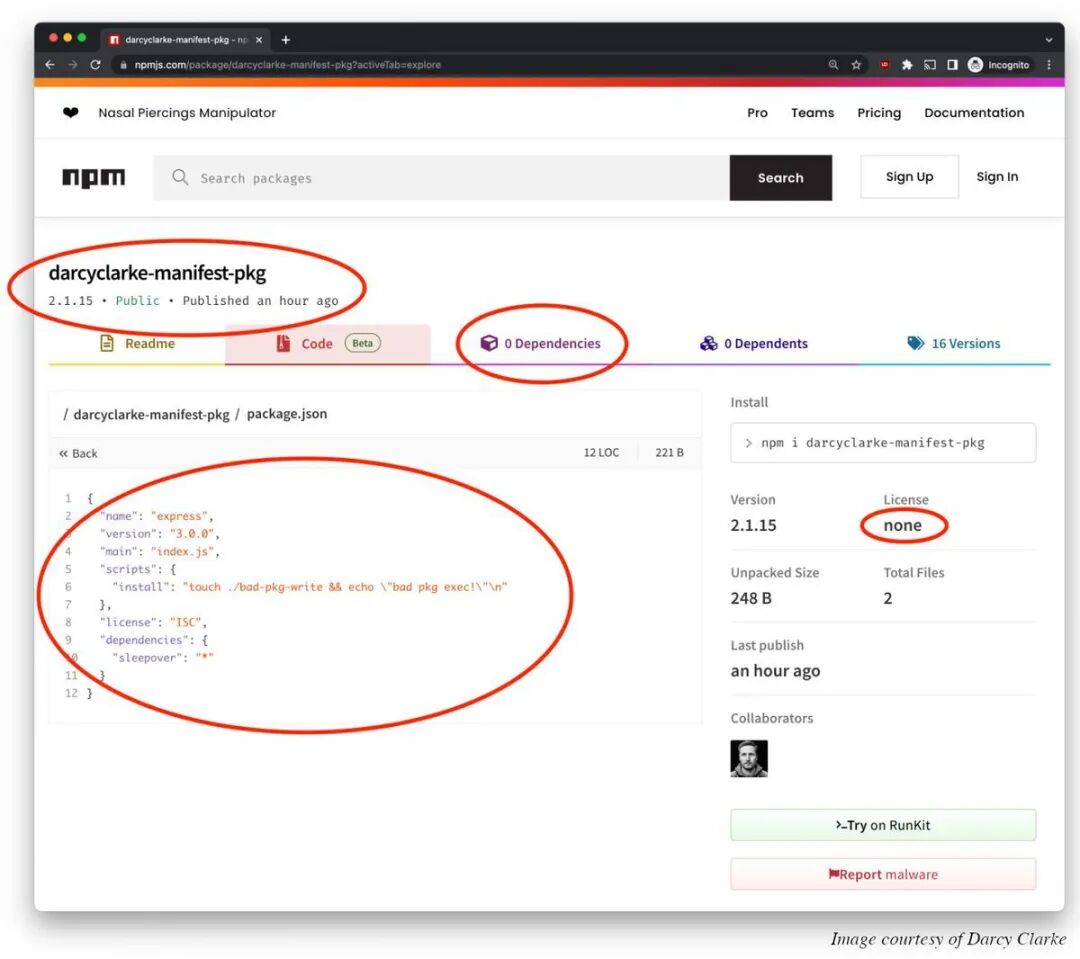This screenshot has width=1080, height=959.
Task: Reload the npm page
Action: coord(95,65)
